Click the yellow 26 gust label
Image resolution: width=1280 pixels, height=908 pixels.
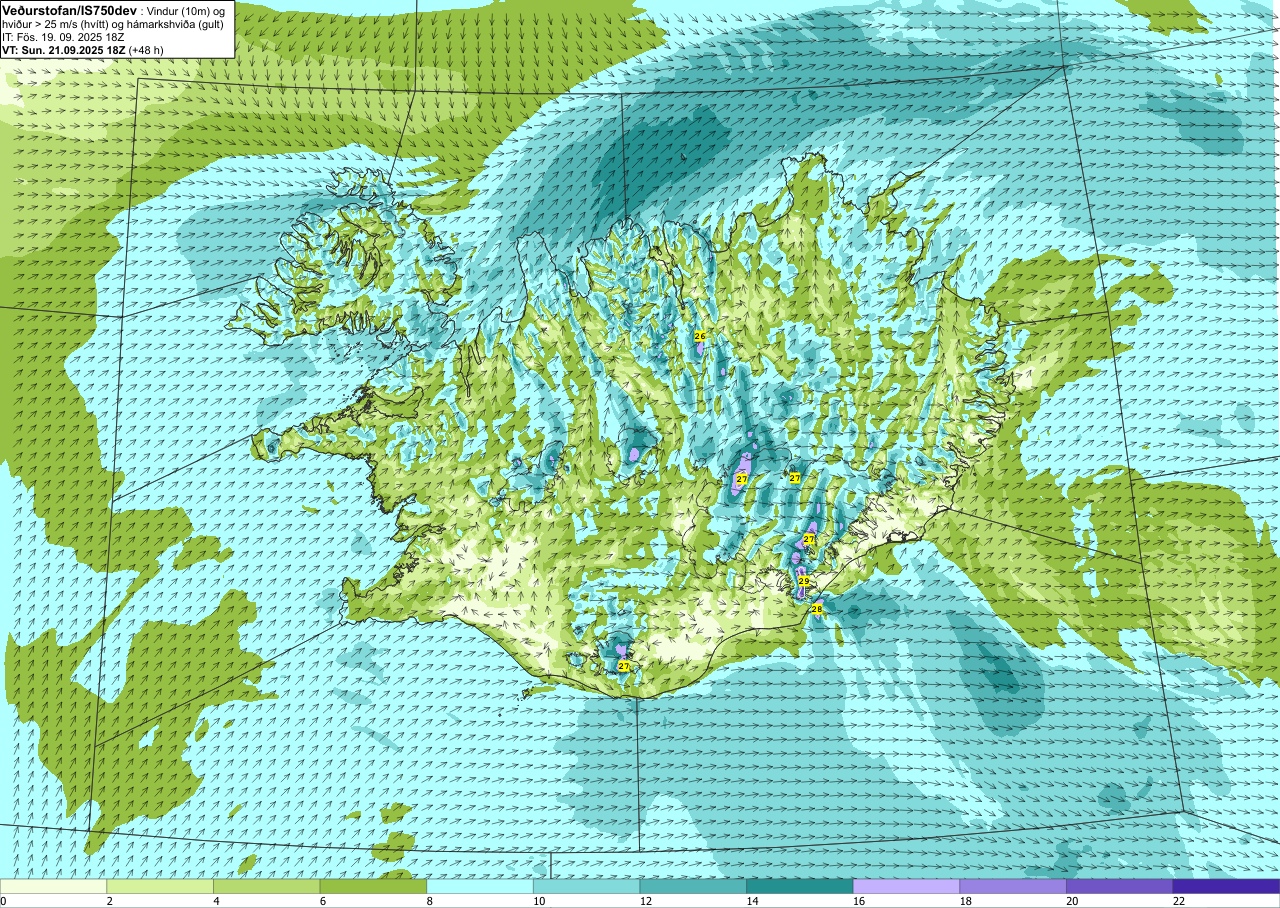[x=700, y=337]
